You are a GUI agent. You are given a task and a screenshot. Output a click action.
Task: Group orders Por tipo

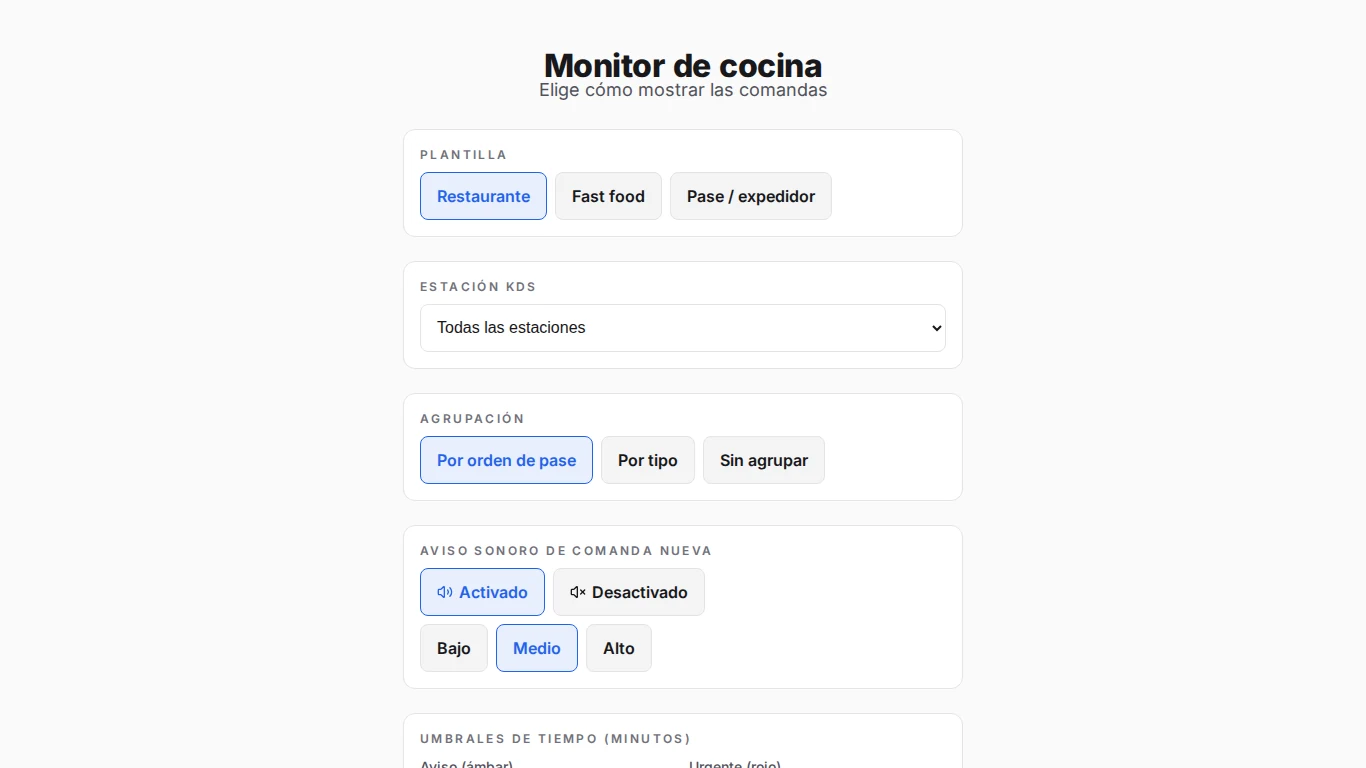pos(648,460)
